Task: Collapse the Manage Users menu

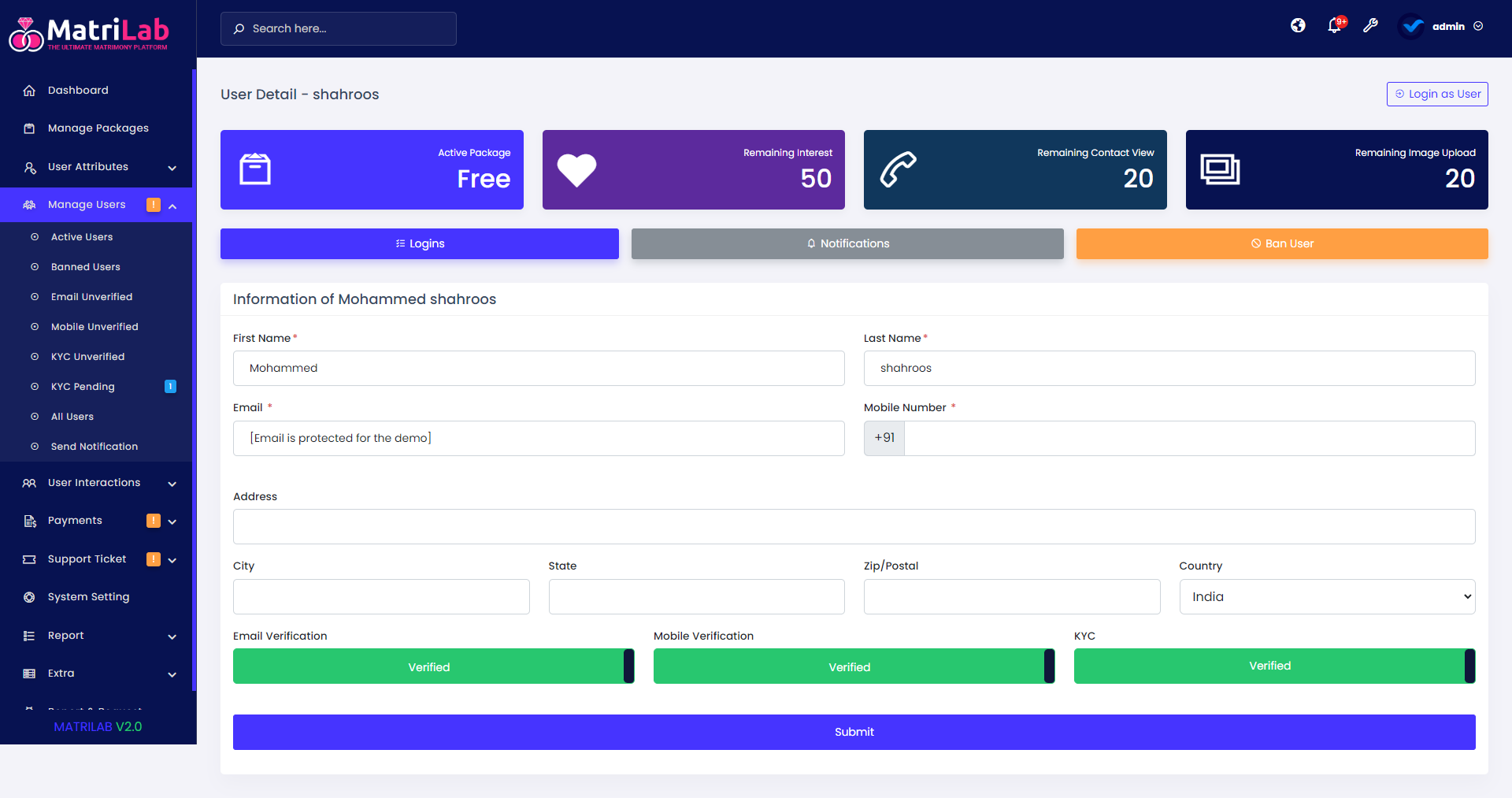Action: pyautogui.click(x=172, y=206)
